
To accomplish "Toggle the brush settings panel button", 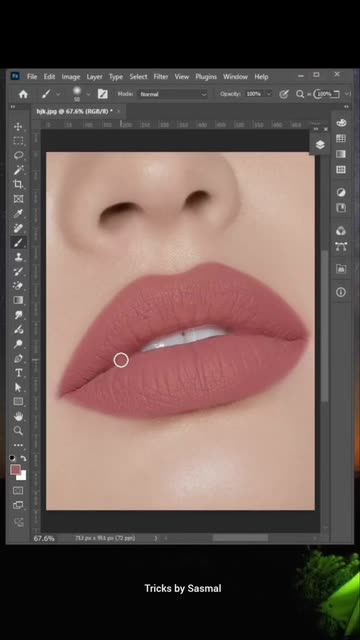I will coord(102,94).
